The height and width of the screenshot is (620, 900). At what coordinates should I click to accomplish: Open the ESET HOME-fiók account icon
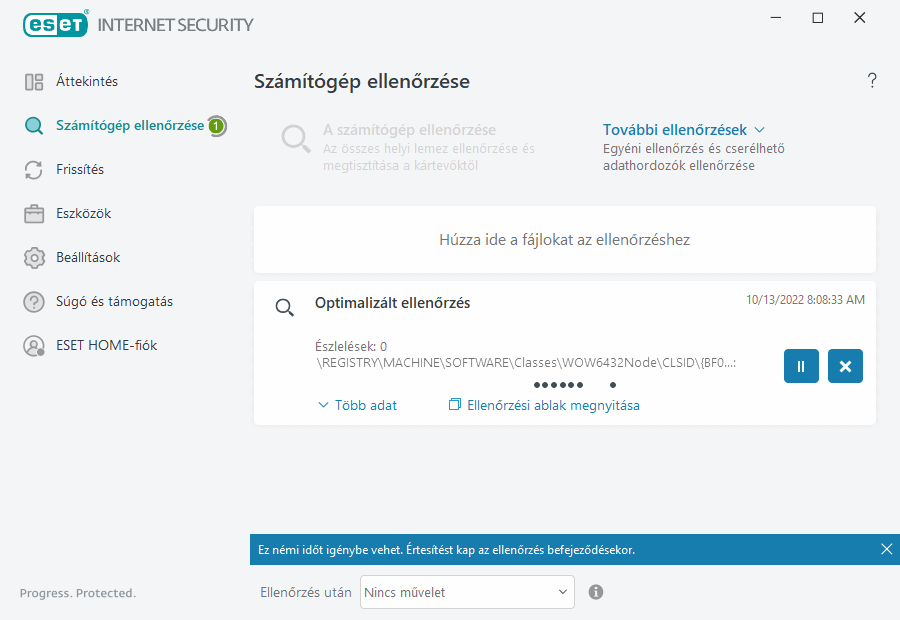(33, 345)
